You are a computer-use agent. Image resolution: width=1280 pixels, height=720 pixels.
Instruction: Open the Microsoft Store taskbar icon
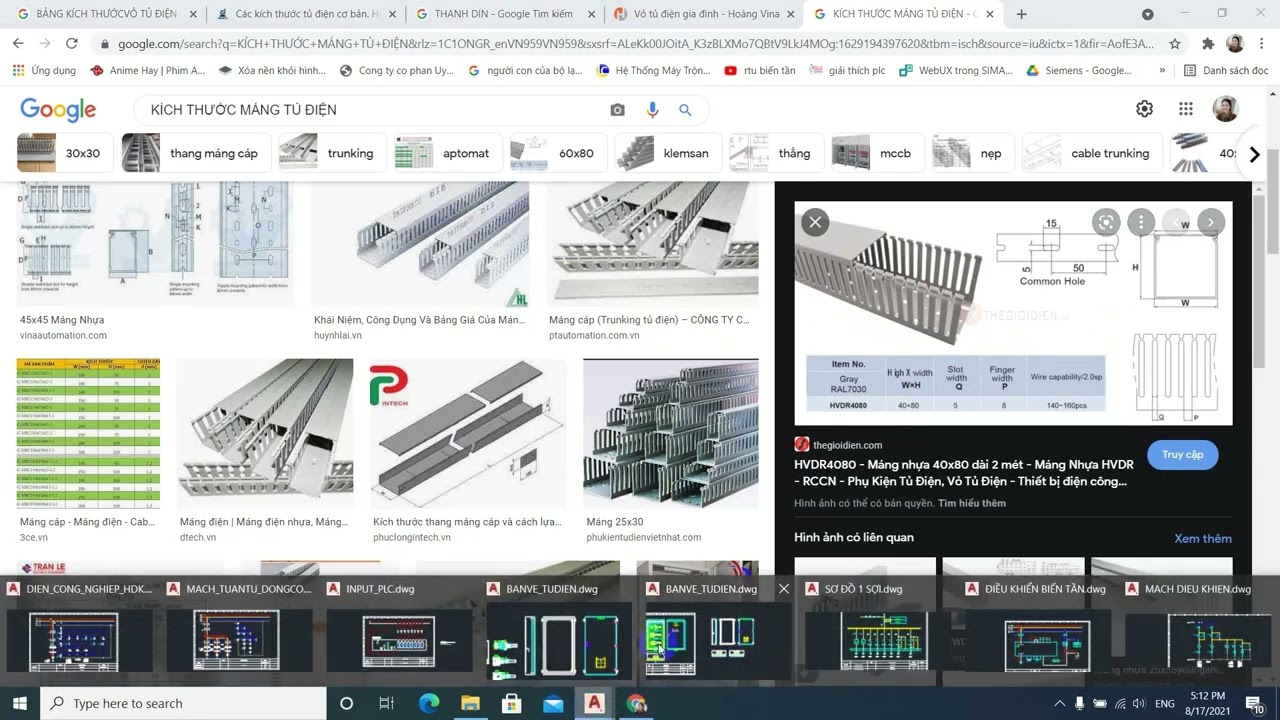(511, 703)
